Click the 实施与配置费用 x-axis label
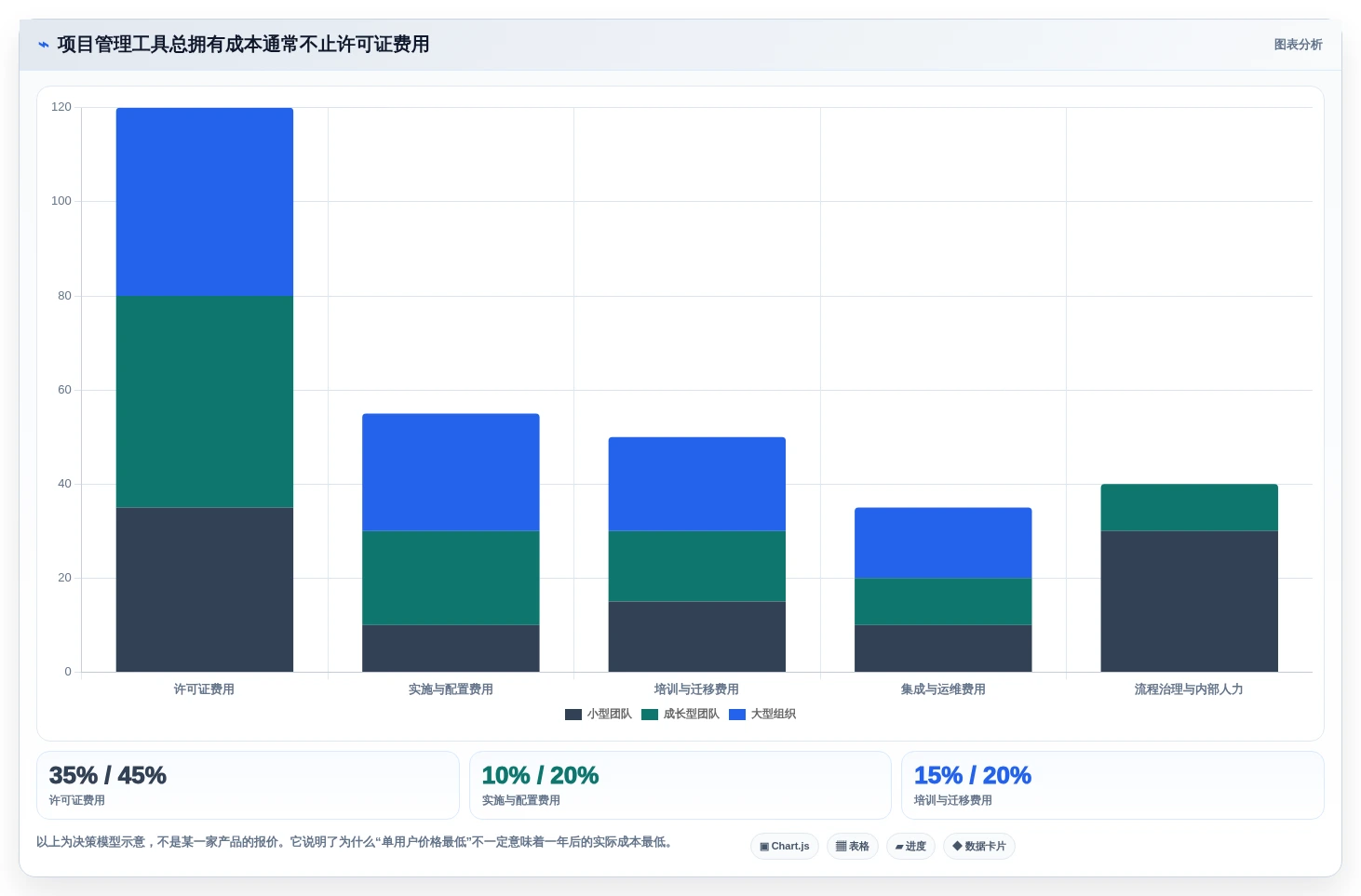The width and height of the screenshot is (1361, 896). (x=451, y=689)
